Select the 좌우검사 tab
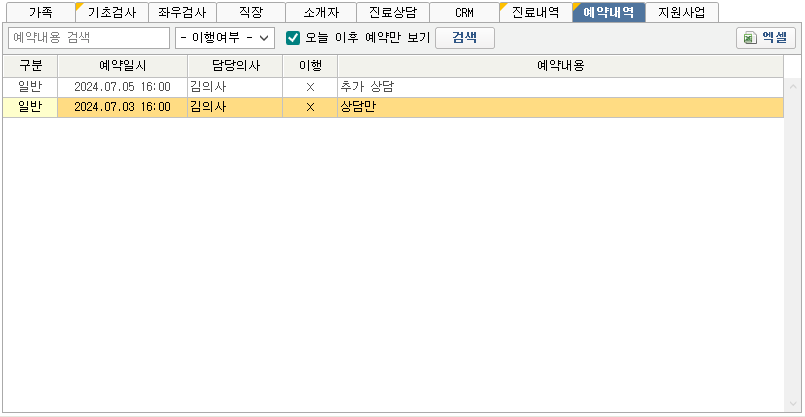805x417 pixels. [x=182, y=13]
